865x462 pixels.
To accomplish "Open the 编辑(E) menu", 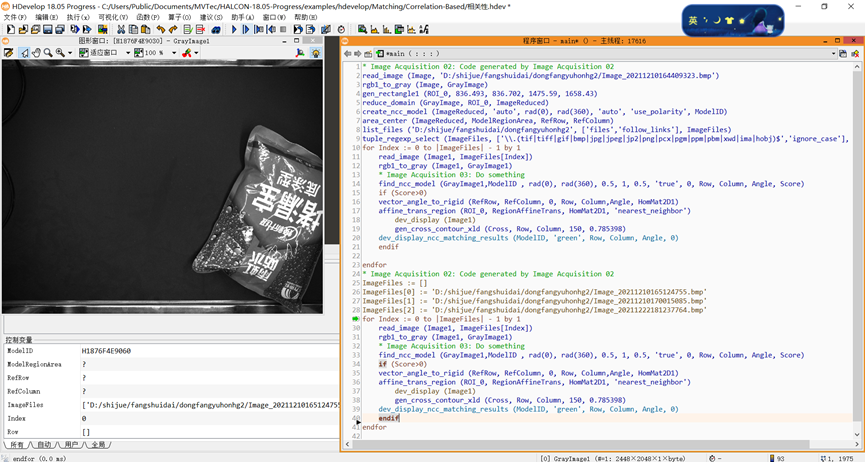I will click(x=46, y=17).
